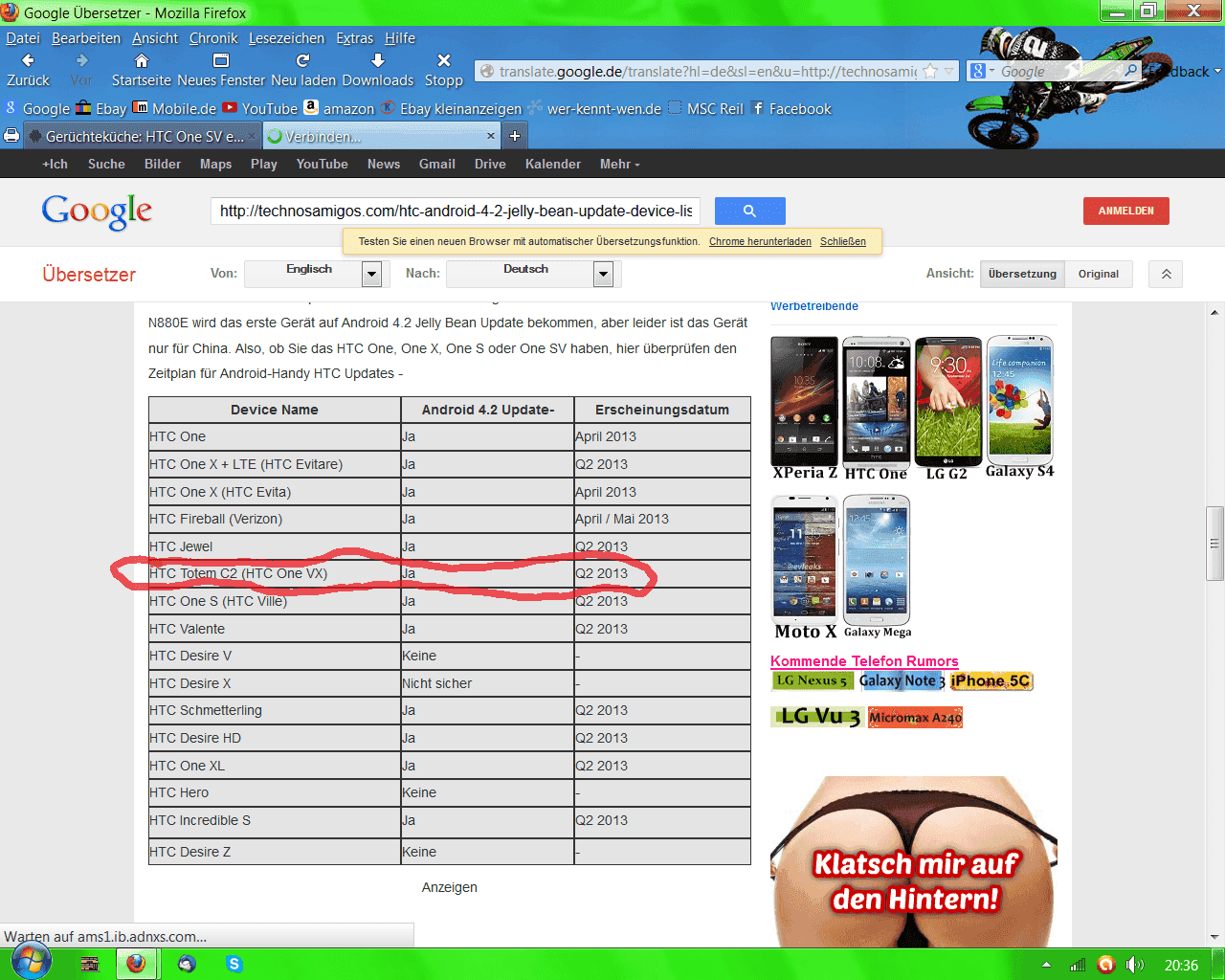Viewport: 1225px width, 980px height.
Task: Go back with the Zurück arrow
Action: click(28, 70)
